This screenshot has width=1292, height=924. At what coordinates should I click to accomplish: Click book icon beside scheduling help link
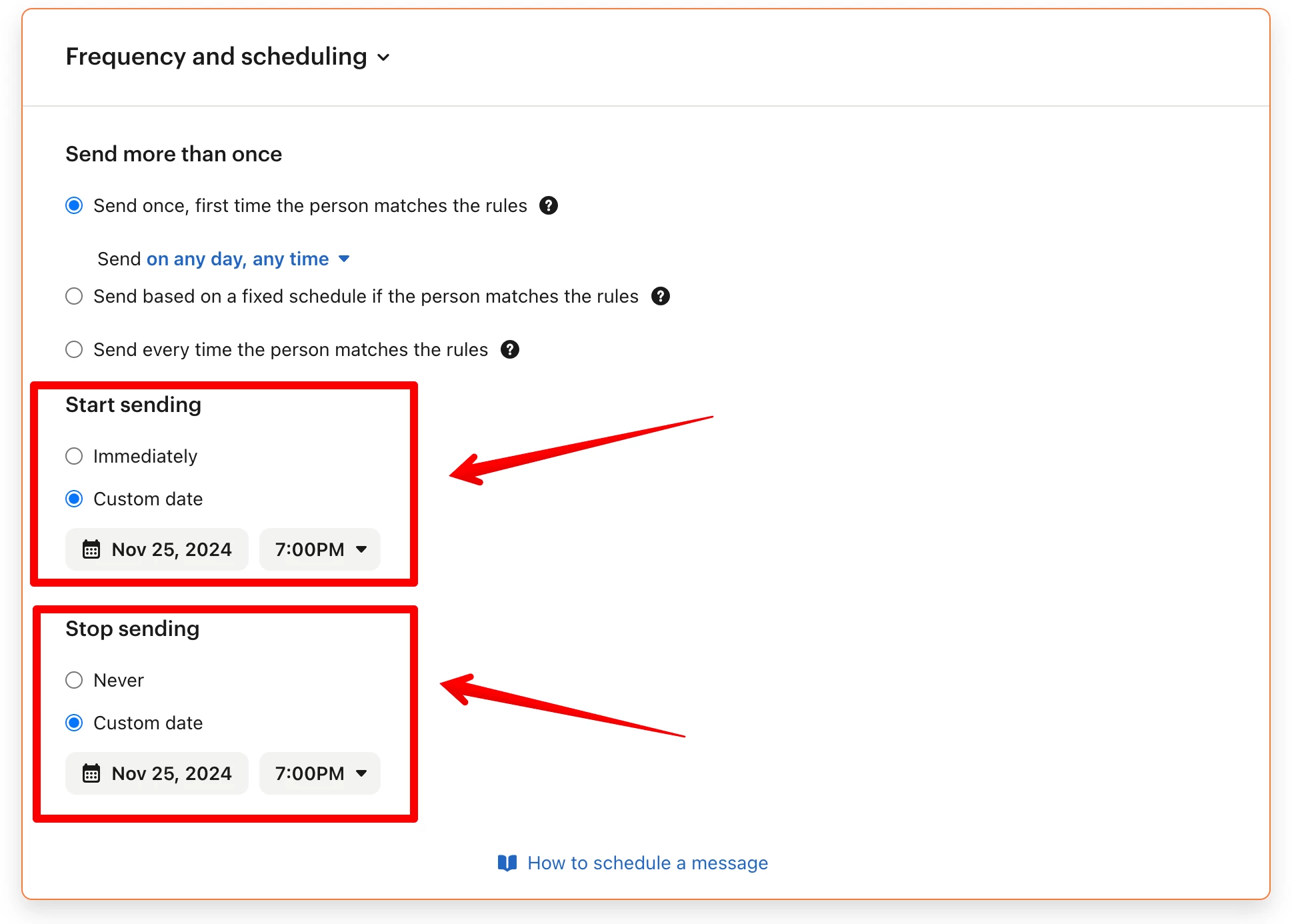[x=507, y=863]
